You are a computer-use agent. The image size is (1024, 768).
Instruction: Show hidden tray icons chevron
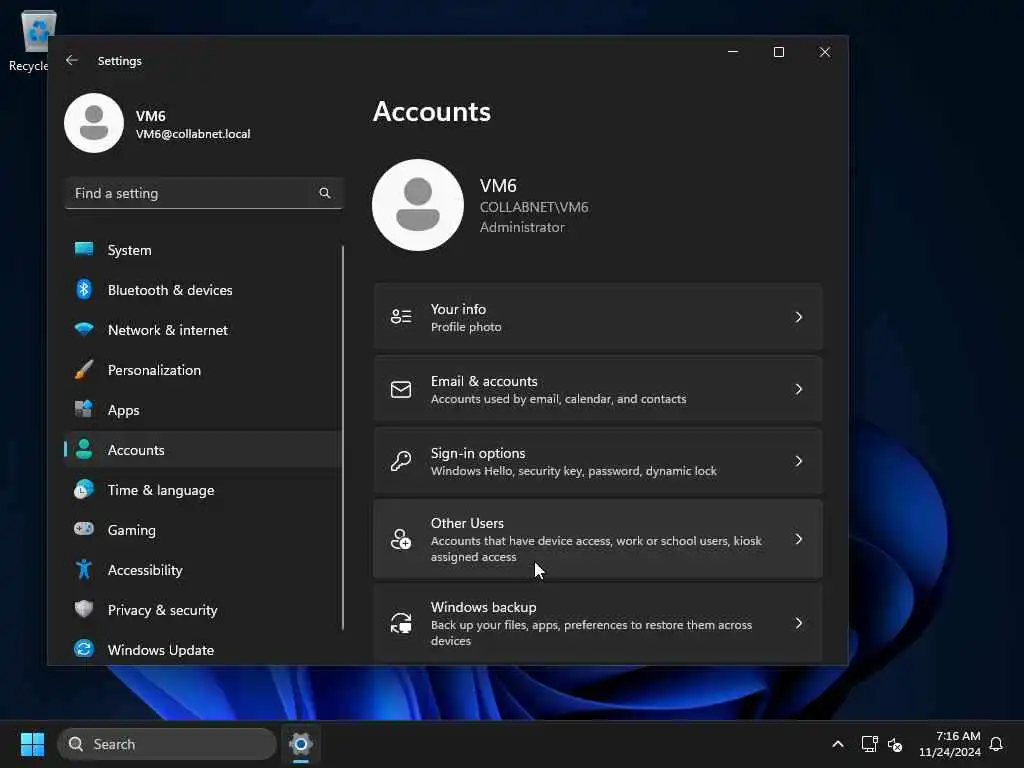(838, 744)
